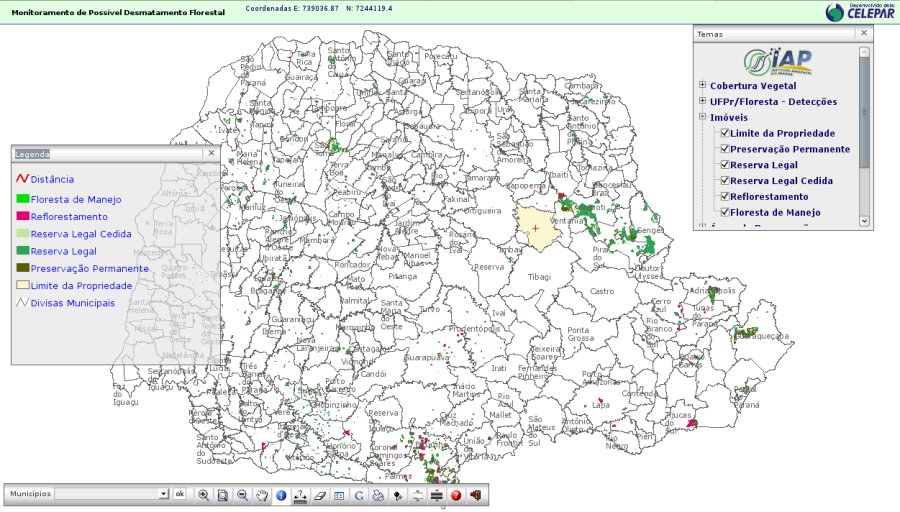This screenshot has width=900, height=512.
Task: Open the Municípios dropdown list
Action: click(164, 494)
